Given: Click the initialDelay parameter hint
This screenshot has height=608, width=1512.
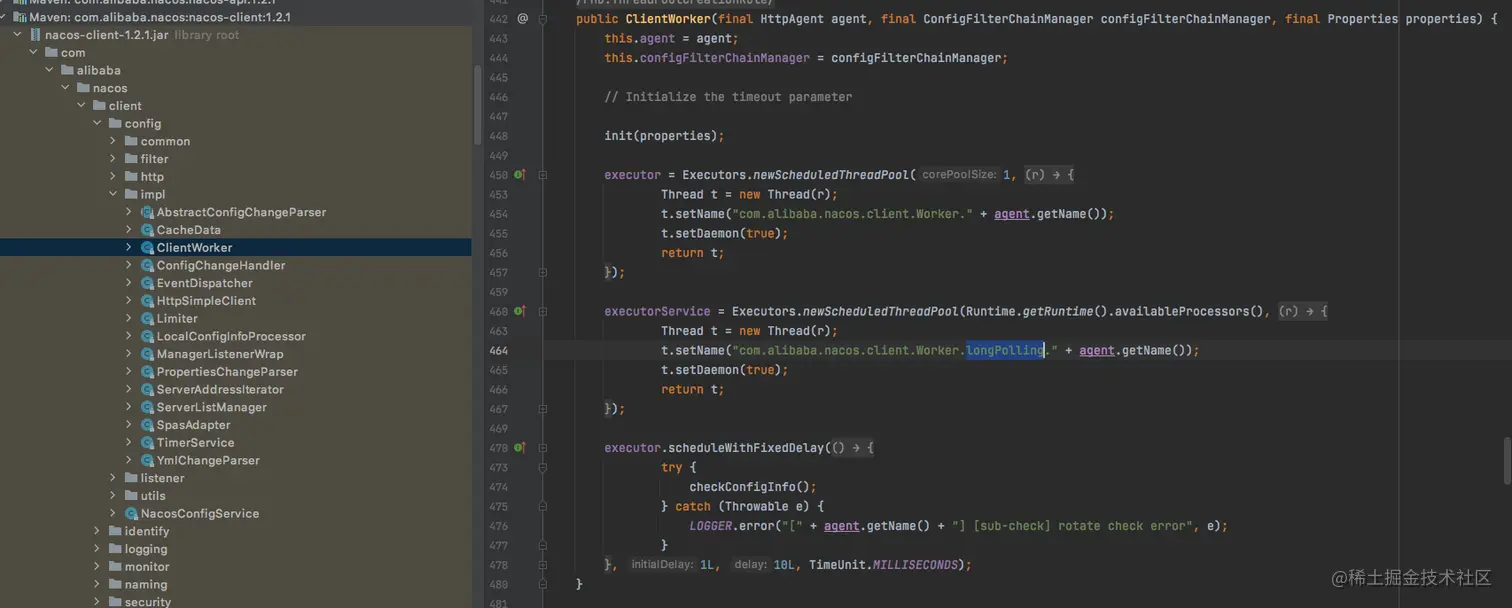Looking at the screenshot, I should (662, 565).
